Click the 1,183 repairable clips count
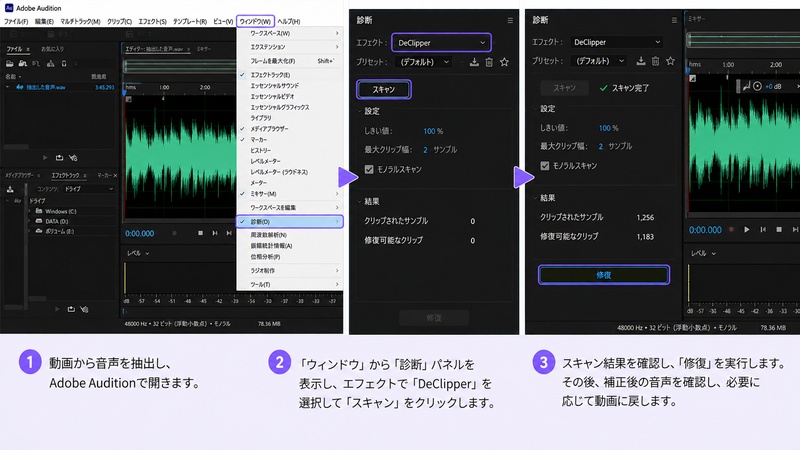This screenshot has height=450, width=800. click(x=645, y=237)
